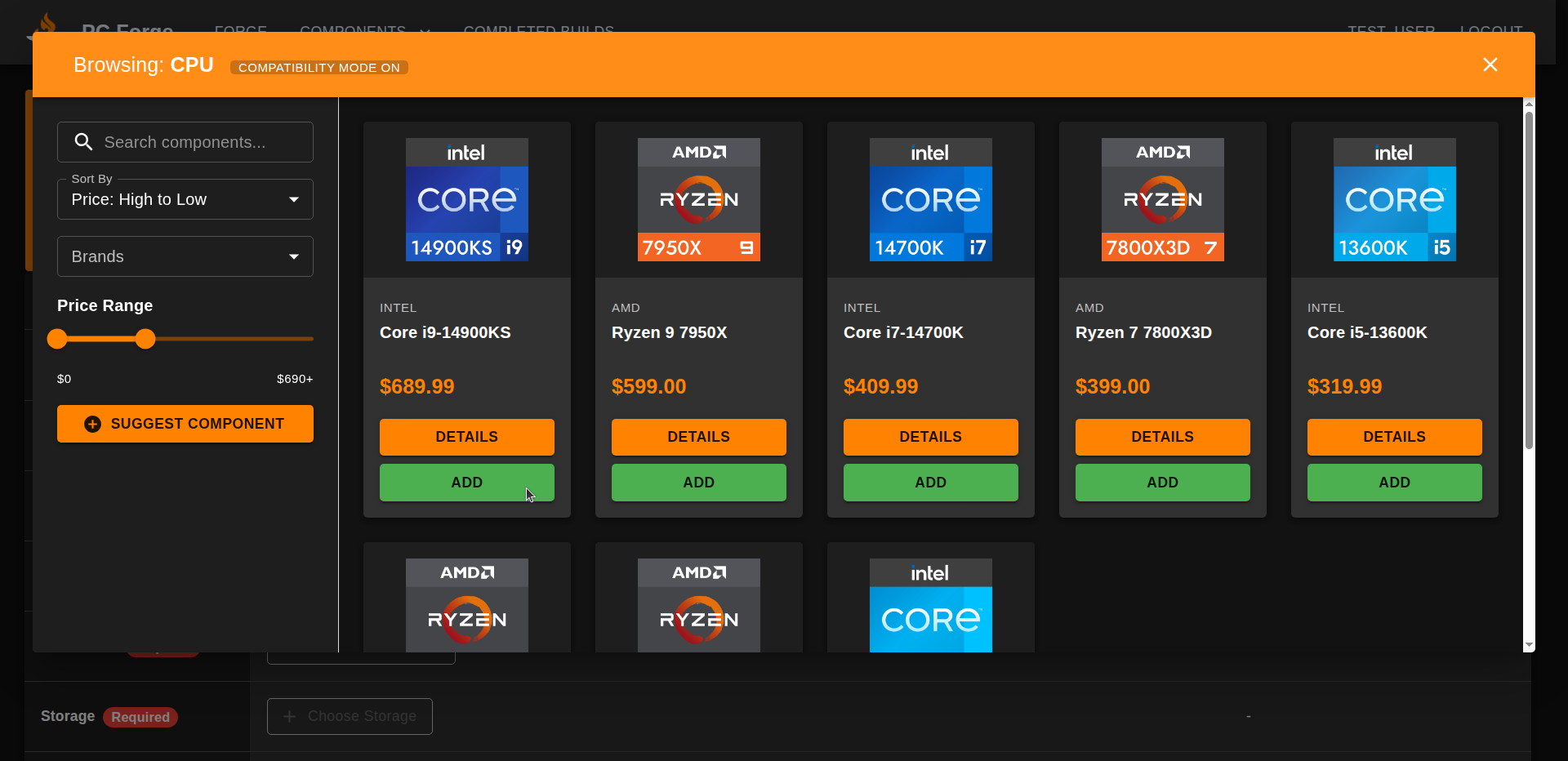View details for Ryzen 9 7950X
The image size is (1568, 761).
point(698,437)
